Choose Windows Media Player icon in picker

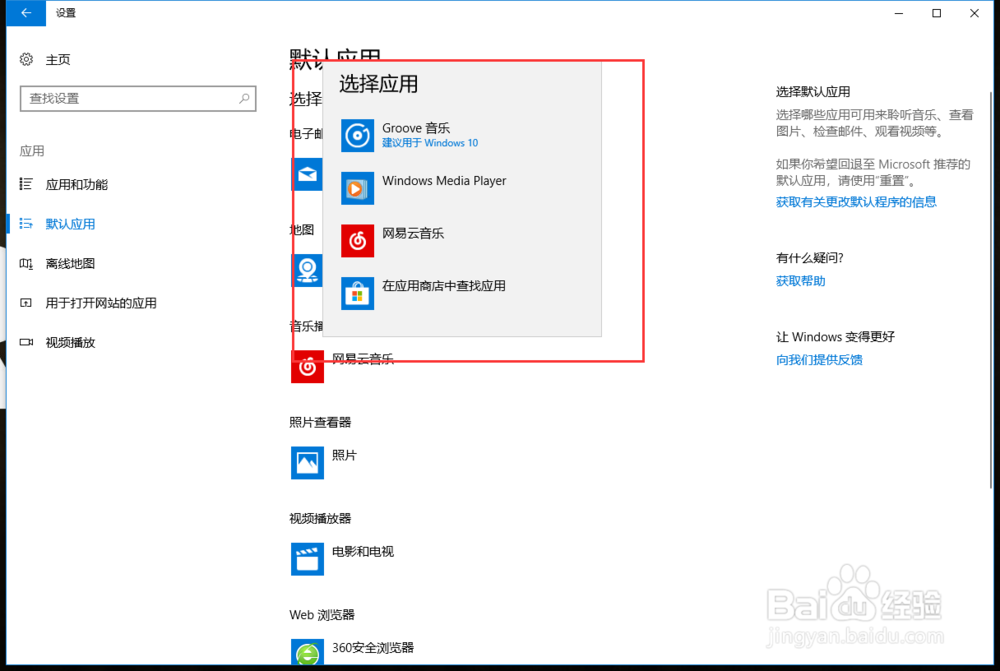[357, 188]
